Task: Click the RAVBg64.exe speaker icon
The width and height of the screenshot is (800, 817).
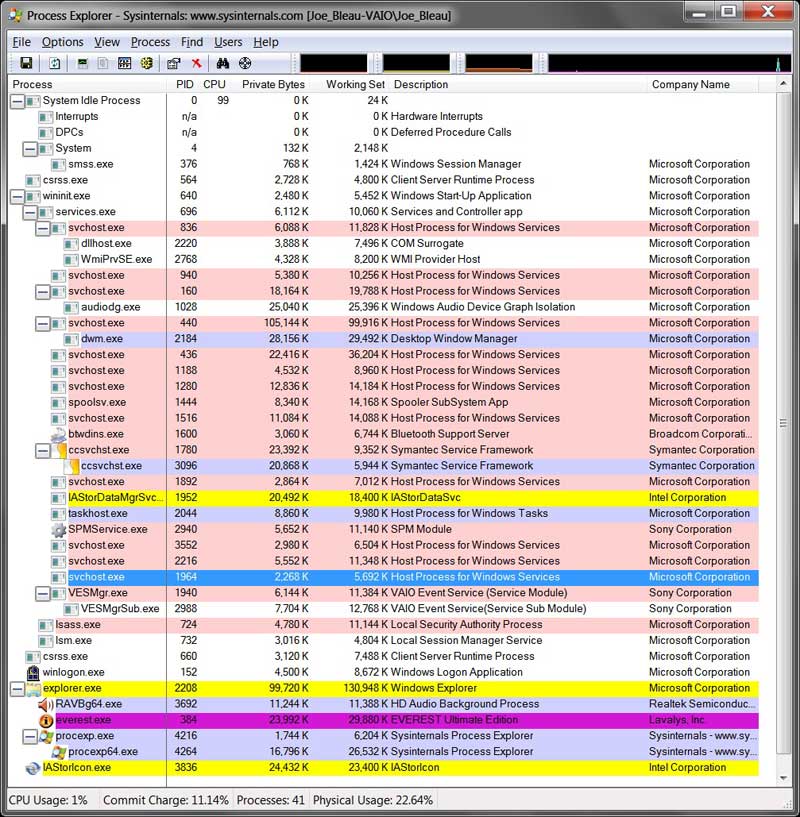Action: coord(46,704)
